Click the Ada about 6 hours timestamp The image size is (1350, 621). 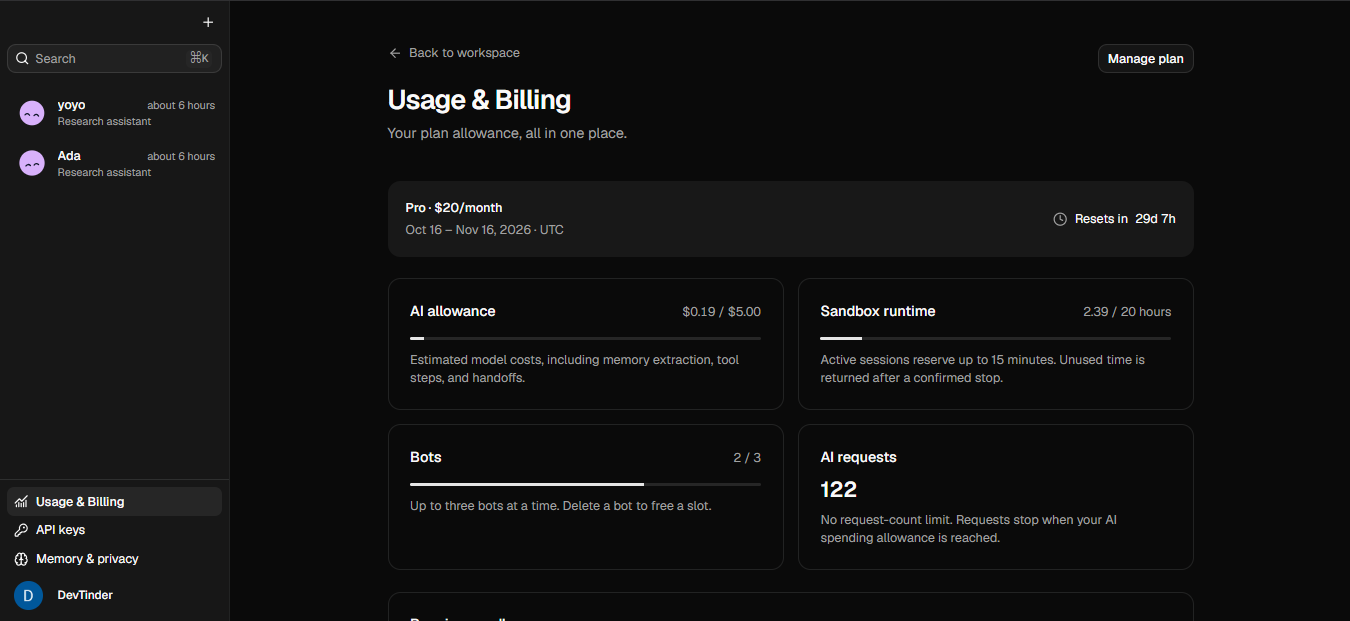181,157
